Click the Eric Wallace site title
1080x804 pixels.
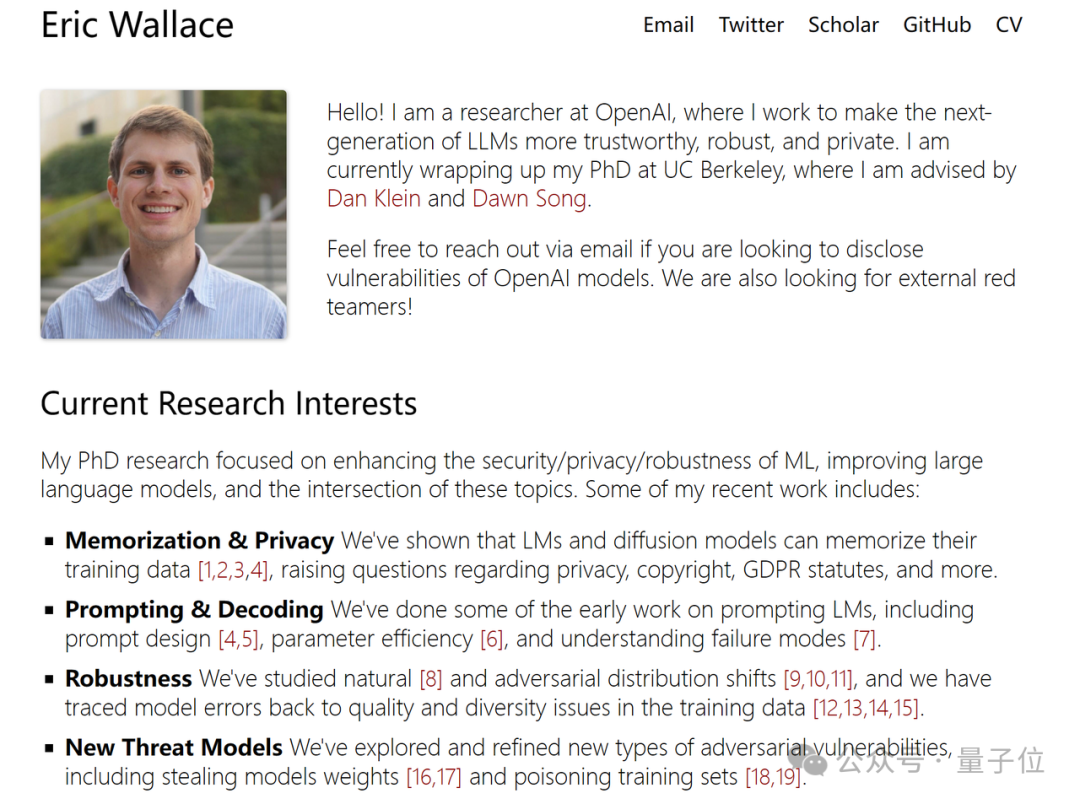(137, 25)
